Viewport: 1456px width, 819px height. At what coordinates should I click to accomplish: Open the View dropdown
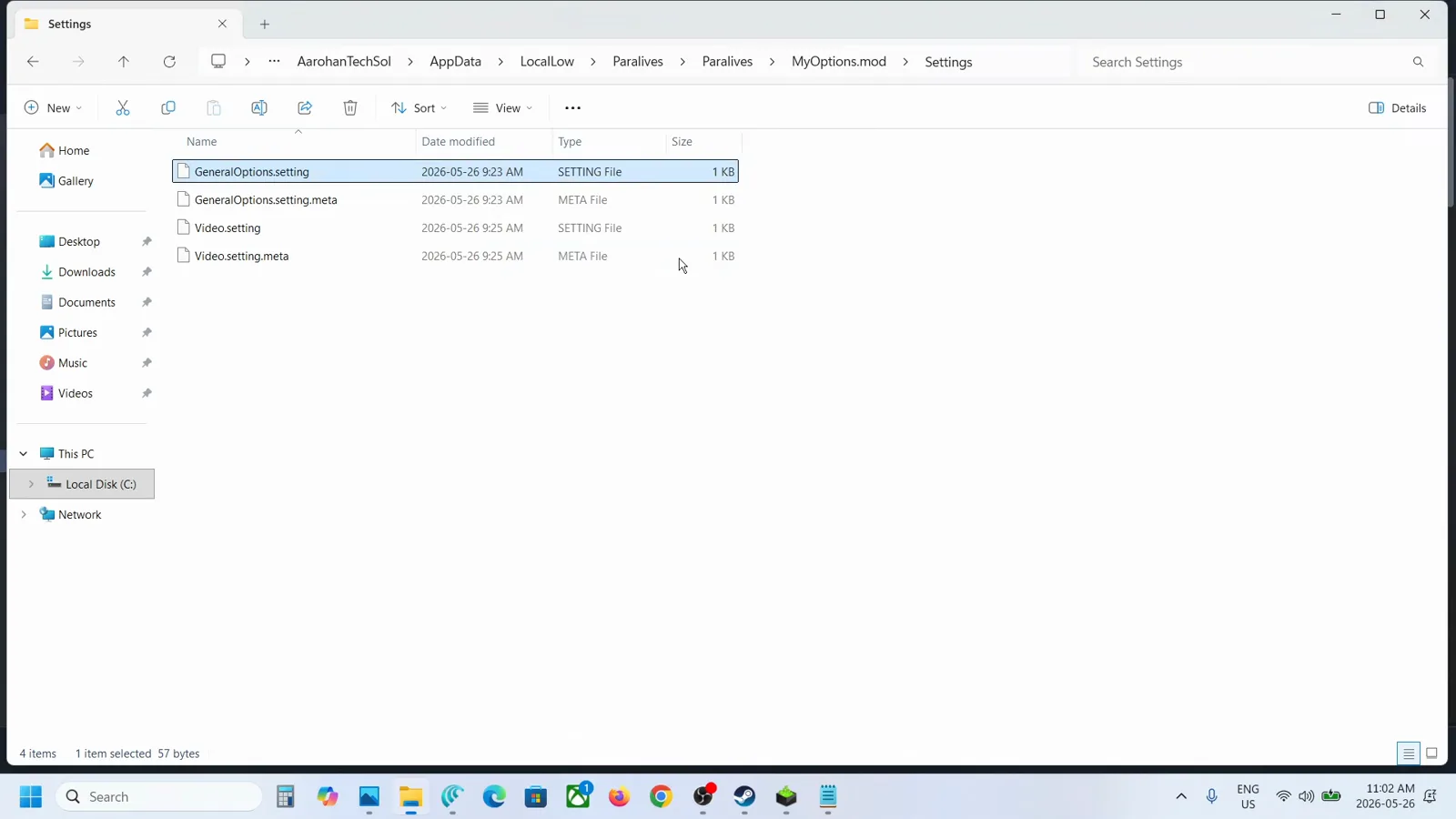coord(502,107)
